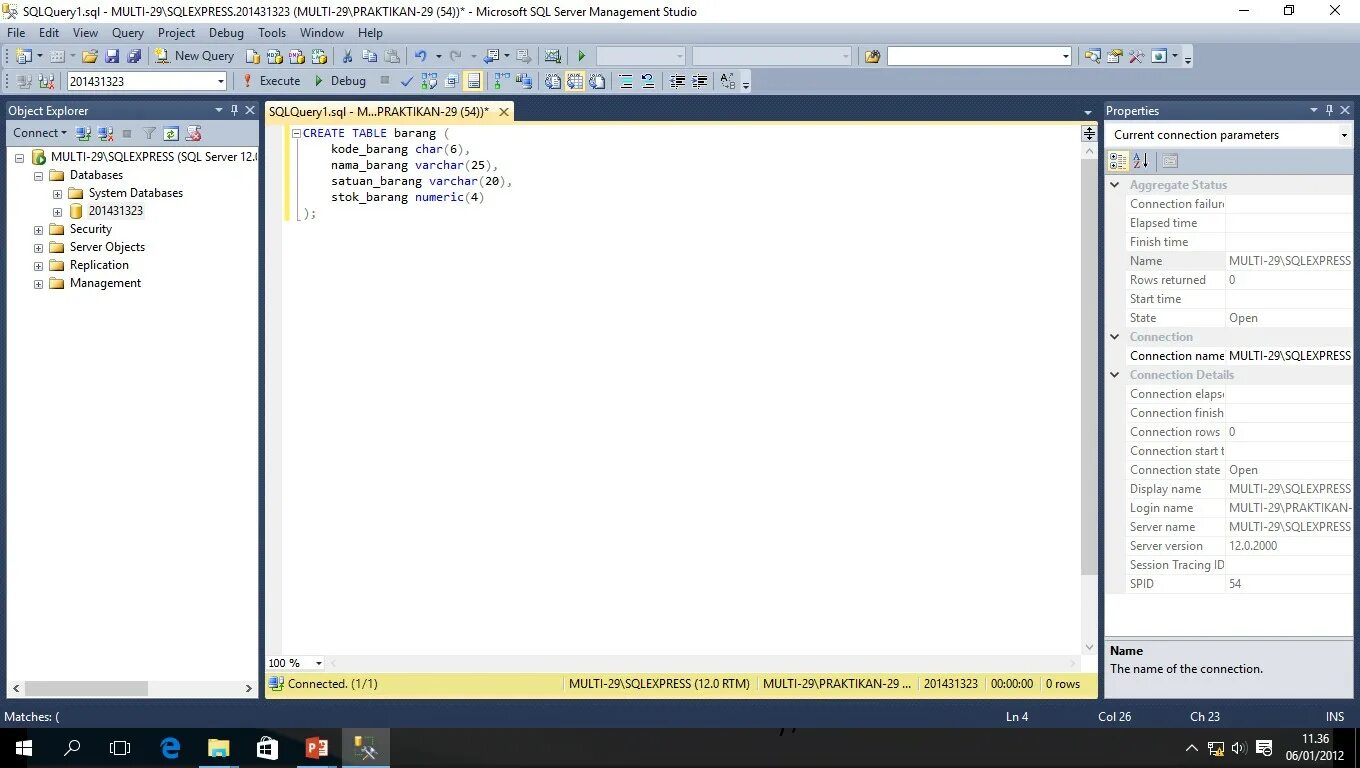
Task: Open Current connection parameters dropdown
Action: (x=1344, y=135)
